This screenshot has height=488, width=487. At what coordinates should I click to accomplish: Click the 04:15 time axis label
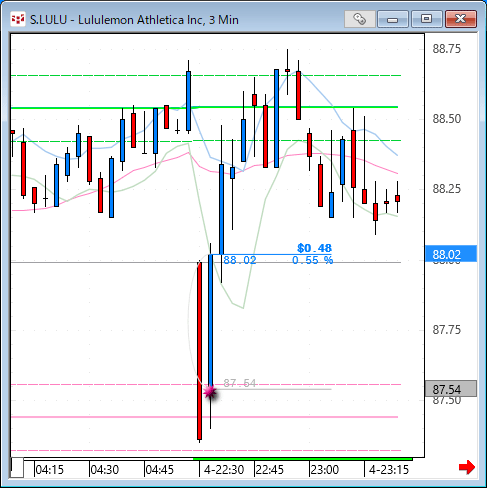tap(49, 470)
